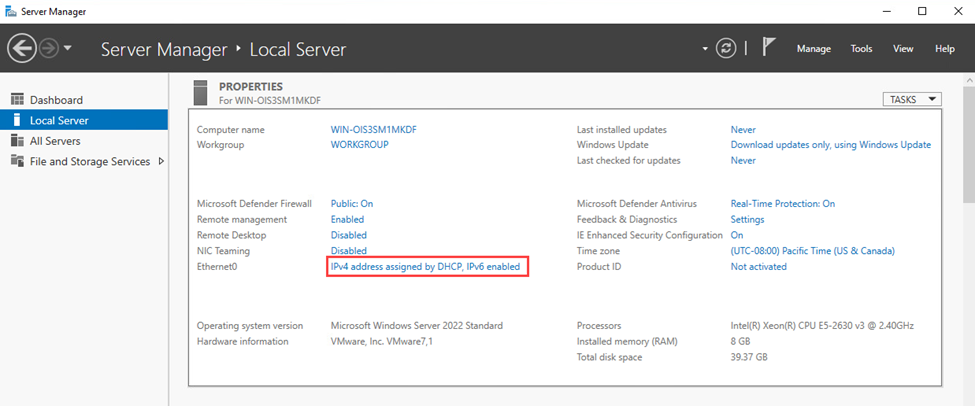This screenshot has width=975, height=406.
Task: Open the View menu
Action: [903, 48]
